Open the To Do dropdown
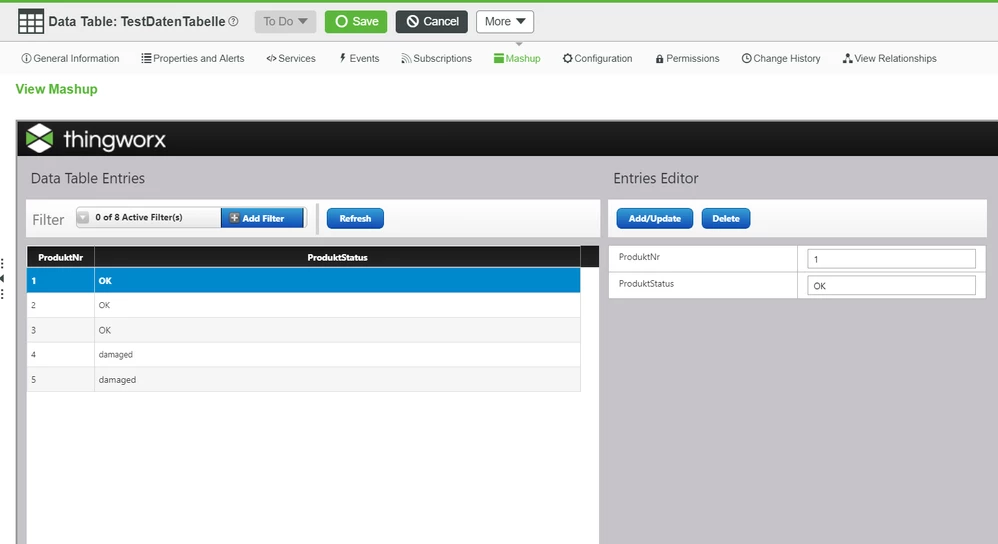Image resolution: width=998 pixels, height=544 pixels. [x=285, y=22]
